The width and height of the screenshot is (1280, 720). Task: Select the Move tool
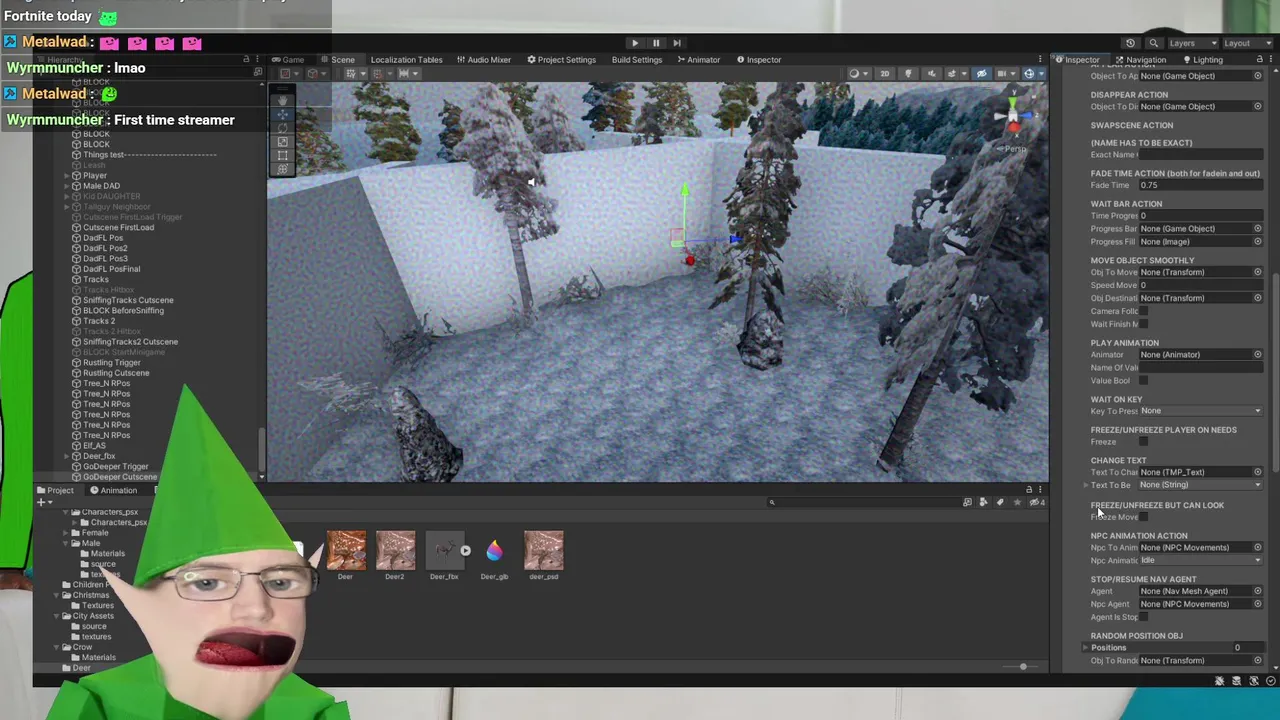[284, 114]
